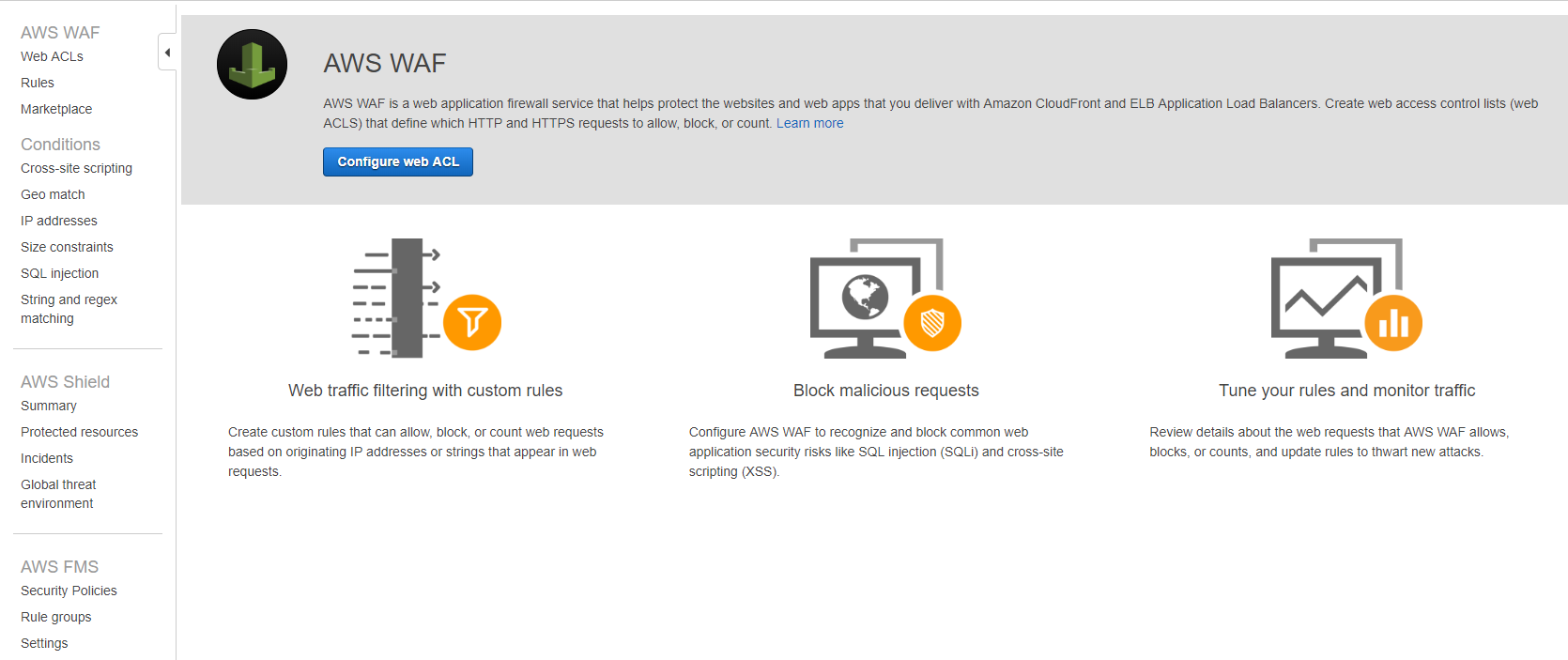1568x660 pixels.
Task: Go to Rule groups in AWS FMS
Action: [56, 617]
